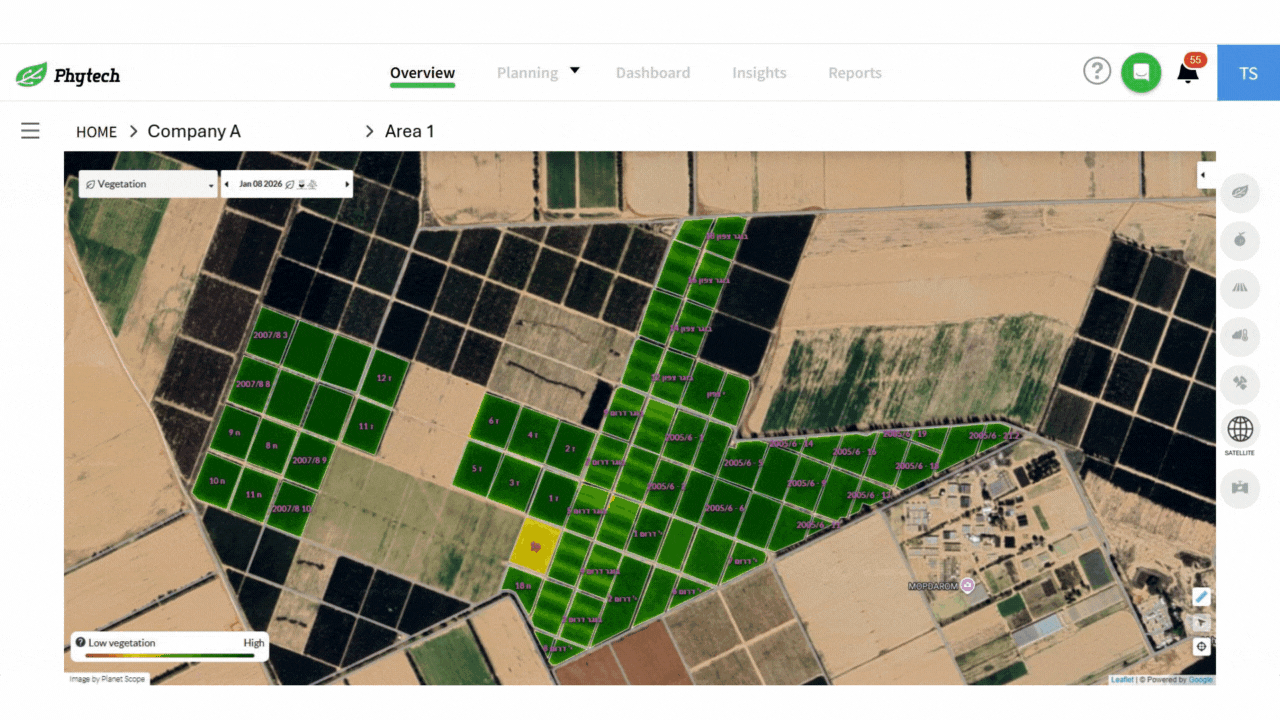Open the fruit growth layer icon
This screenshot has height=720, width=1280.
click(1240, 240)
